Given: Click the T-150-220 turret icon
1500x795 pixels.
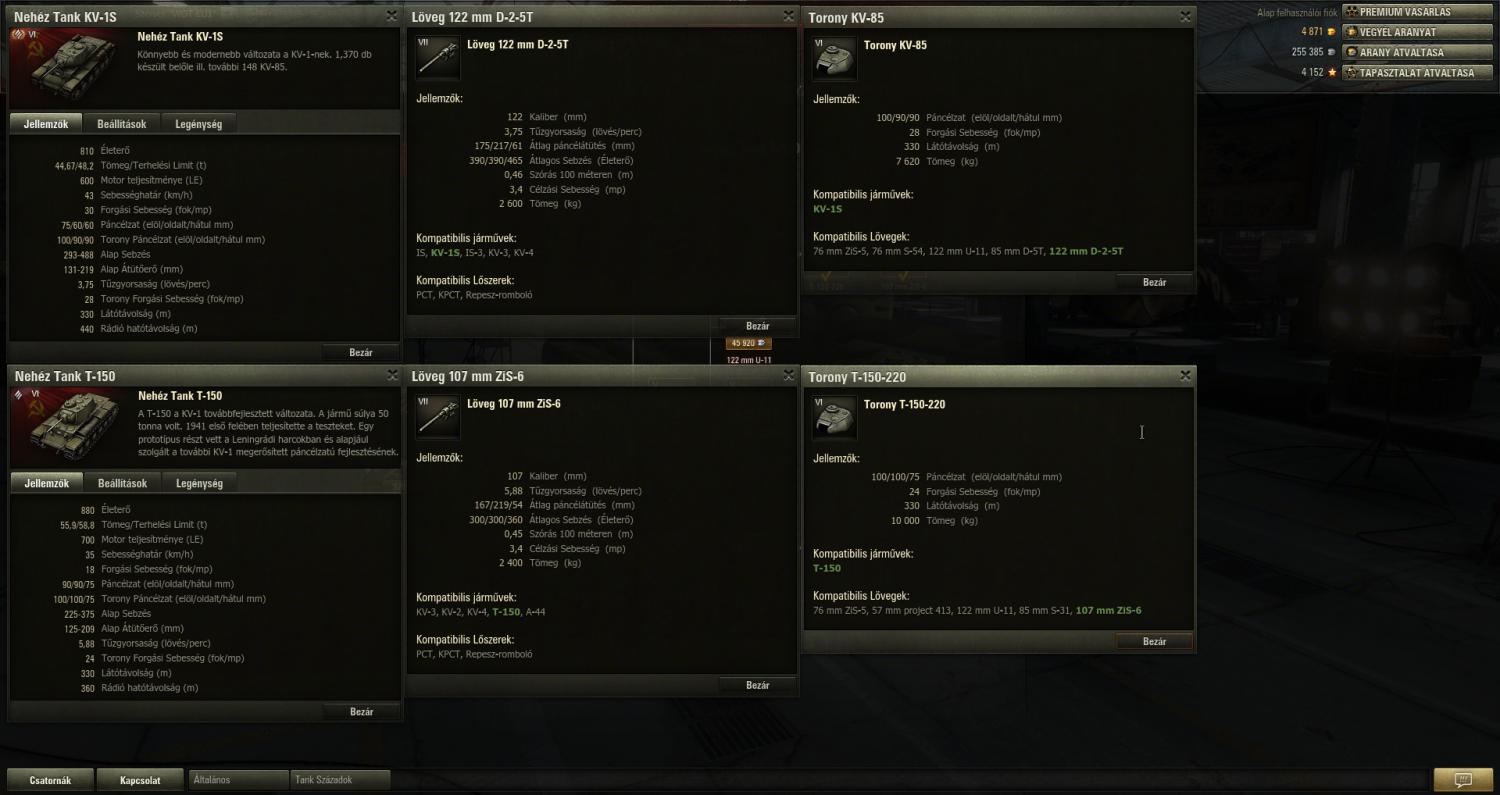Looking at the screenshot, I should pyautogui.click(x=834, y=417).
